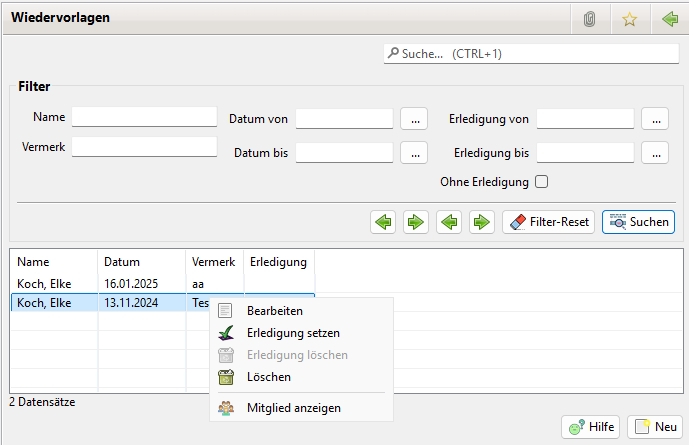Image resolution: width=689 pixels, height=445 pixels.
Task: Open the Hilfe help button
Action: (x=590, y=427)
